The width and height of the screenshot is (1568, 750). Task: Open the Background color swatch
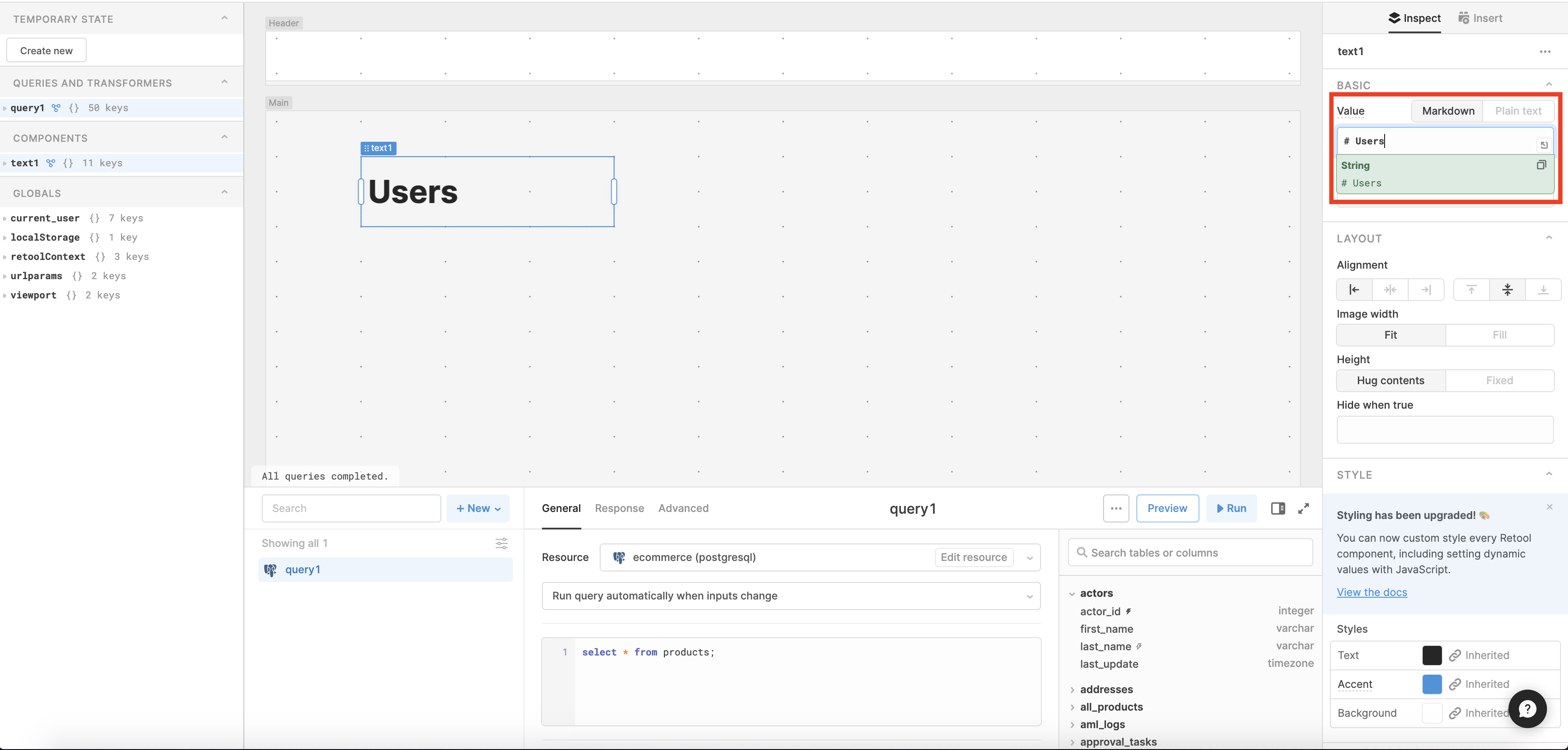(1432, 713)
